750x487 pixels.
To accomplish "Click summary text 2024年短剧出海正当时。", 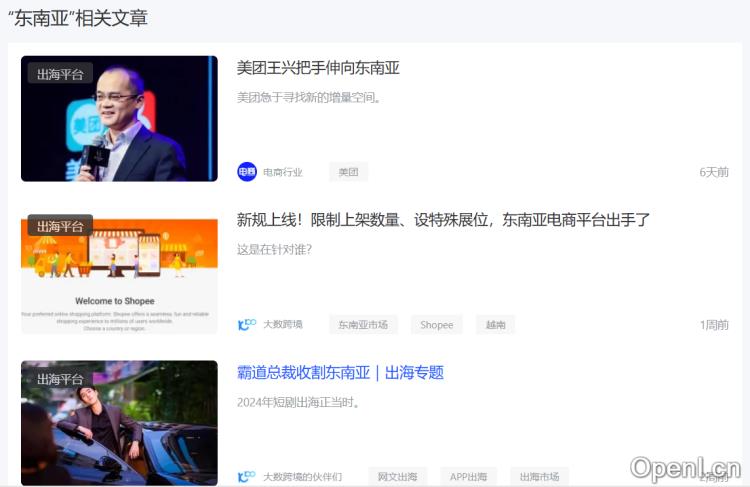I will point(298,402).
